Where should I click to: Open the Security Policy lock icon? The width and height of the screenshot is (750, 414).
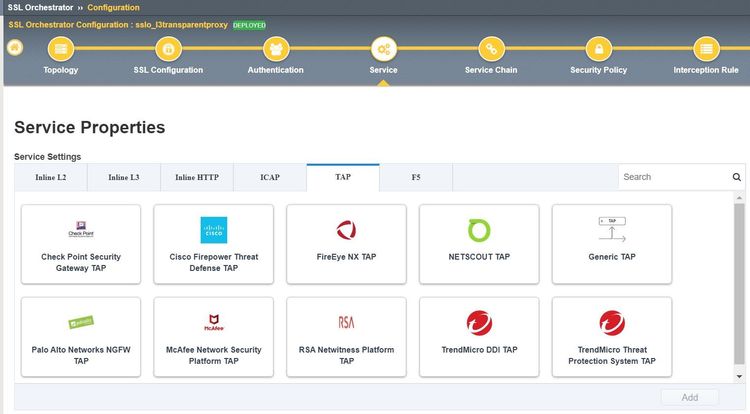[x=598, y=48]
